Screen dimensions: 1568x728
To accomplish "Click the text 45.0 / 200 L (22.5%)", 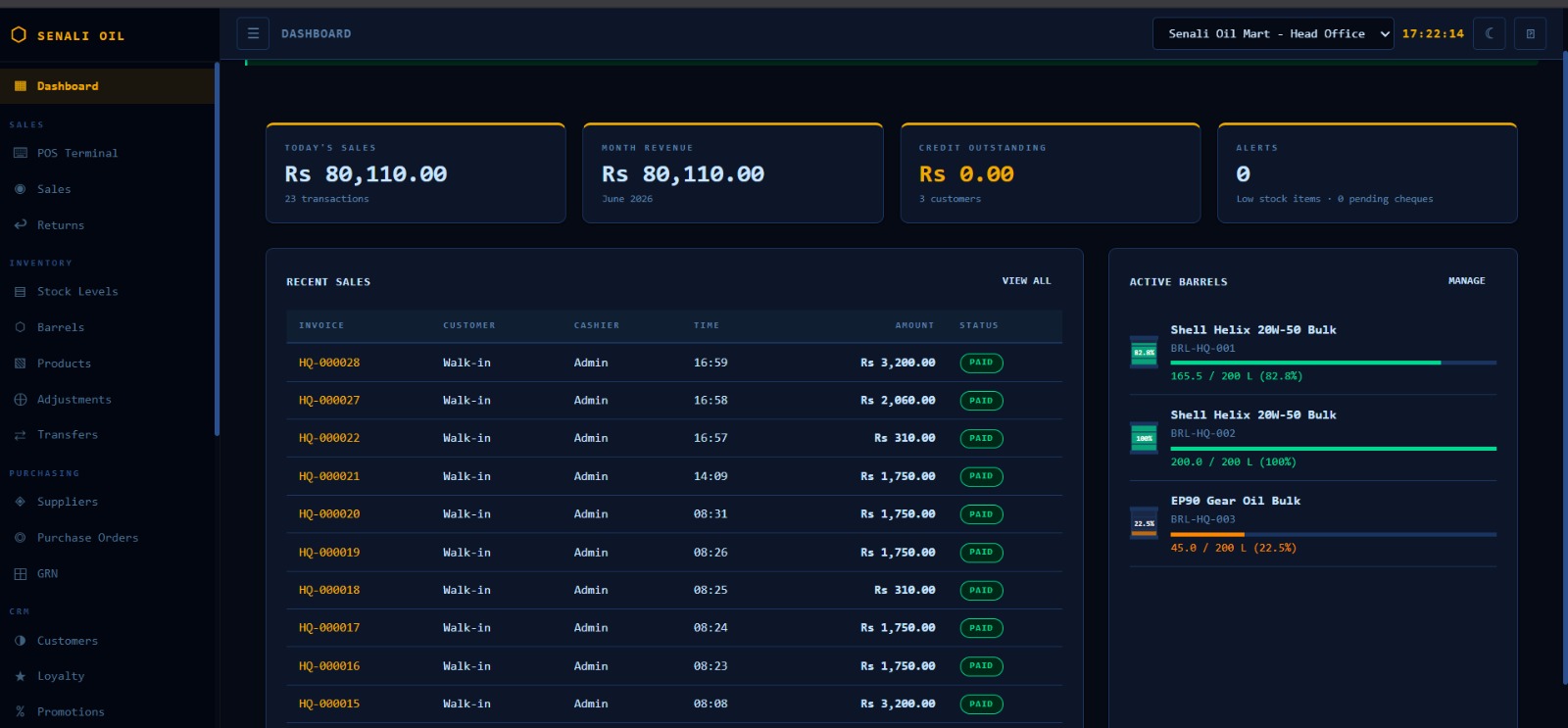I will pyautogui.click(x=1234, y=548).
